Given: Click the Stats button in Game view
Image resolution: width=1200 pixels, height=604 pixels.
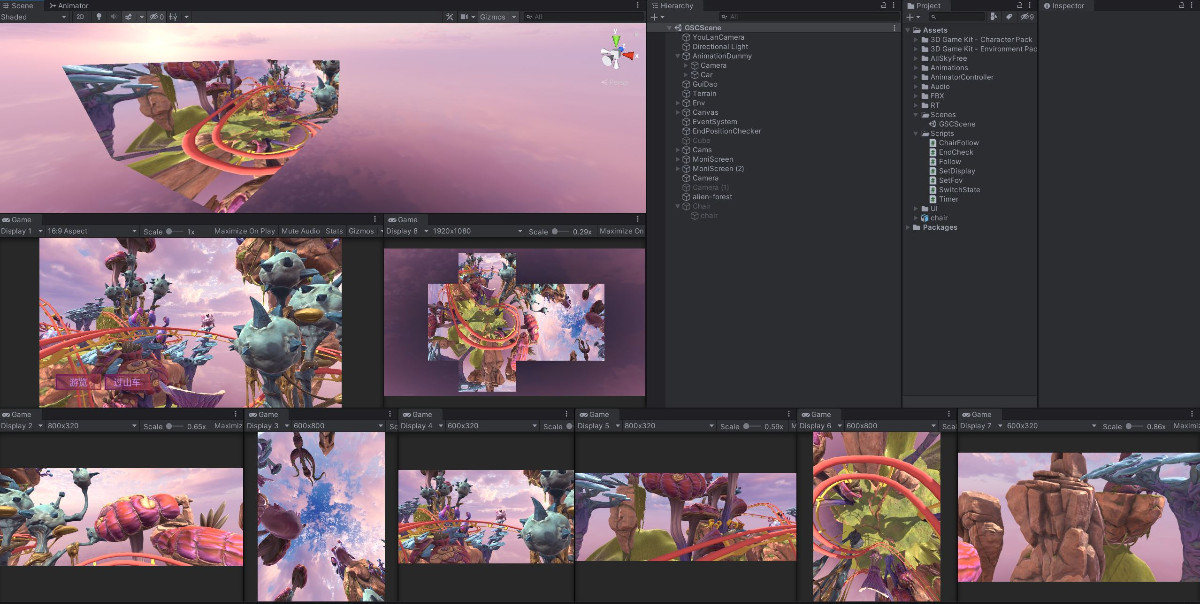Looking at the screenshot, I should pos(334,231).
